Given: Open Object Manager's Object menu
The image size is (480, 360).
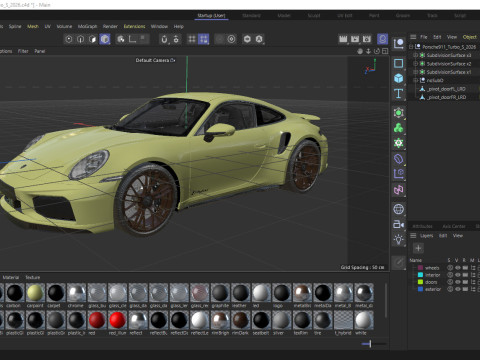Looking at the screenshot, I should tap(469, 37).
